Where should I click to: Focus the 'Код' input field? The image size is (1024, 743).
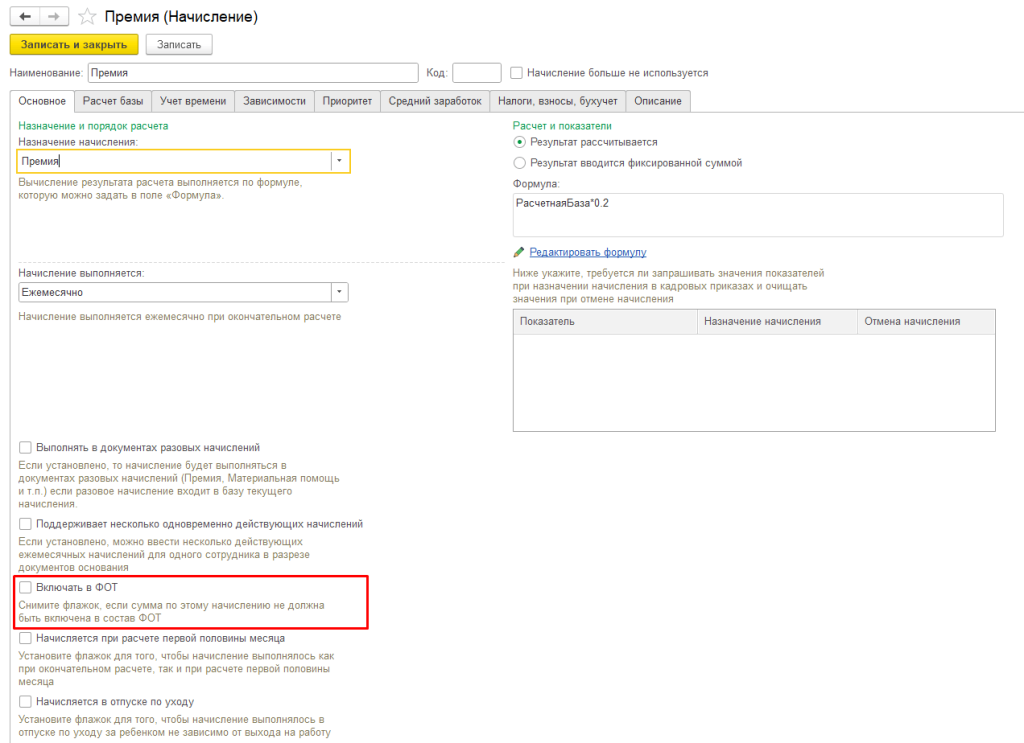tap(476, 73)
